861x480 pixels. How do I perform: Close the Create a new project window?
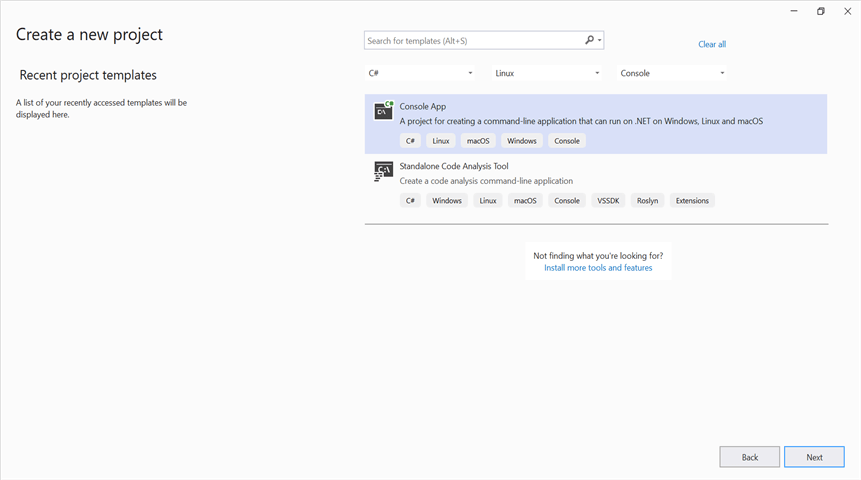(x=847, y=11)
